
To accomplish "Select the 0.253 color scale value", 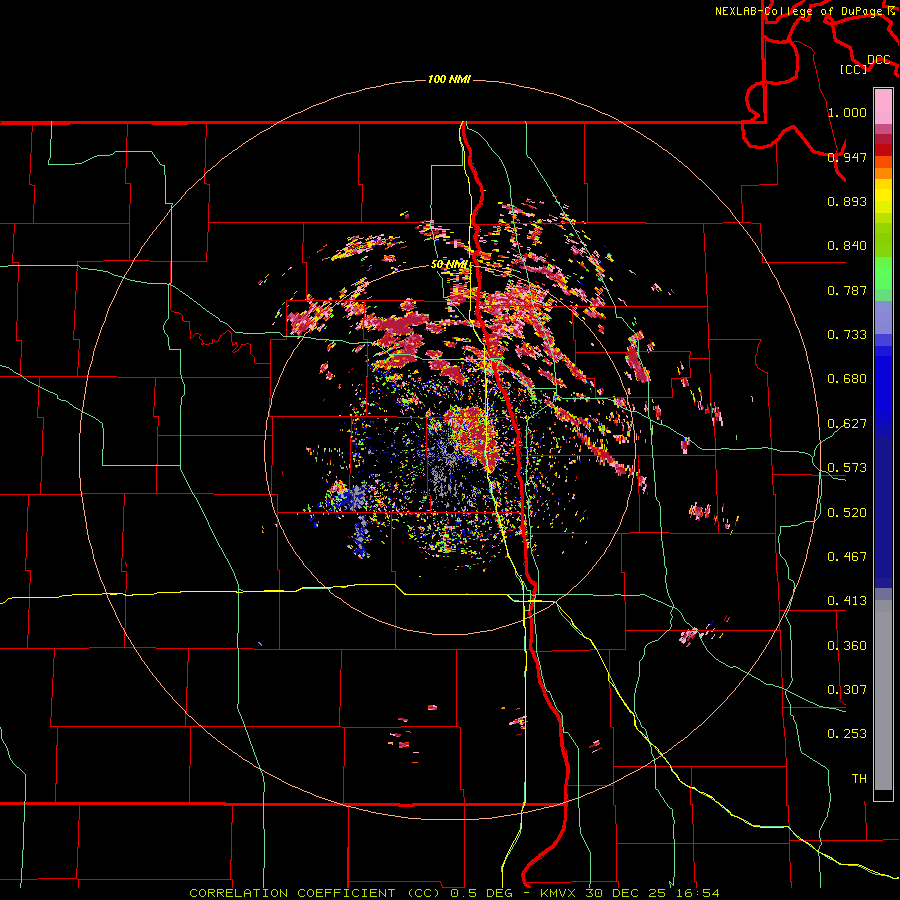I will pos(847,734).
